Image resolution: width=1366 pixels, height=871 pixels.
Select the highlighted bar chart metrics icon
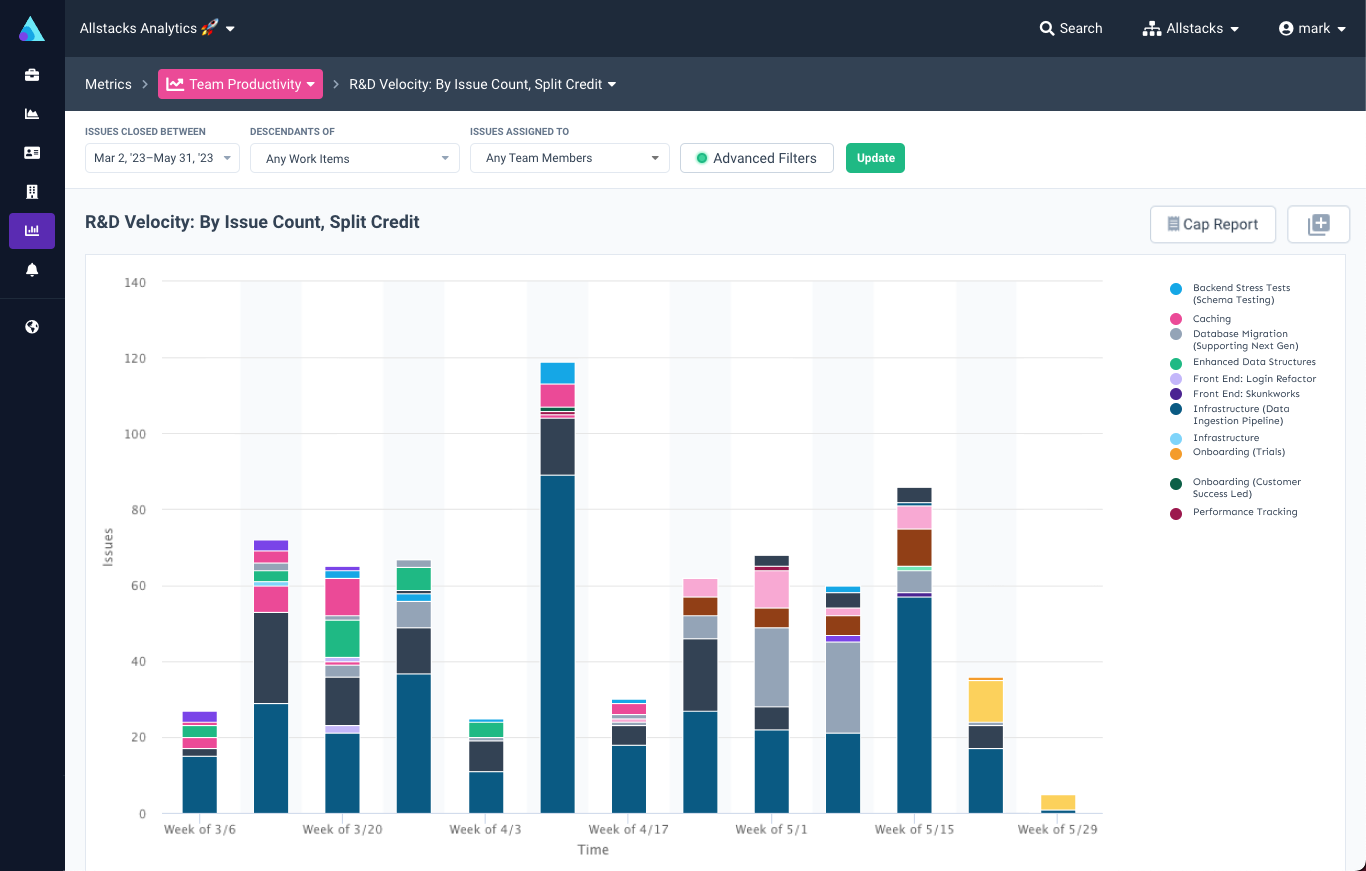32,230
